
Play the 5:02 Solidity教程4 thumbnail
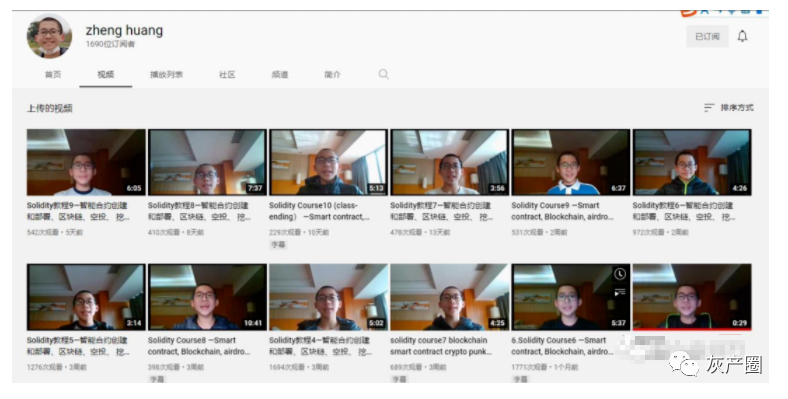tap(328, 296)
